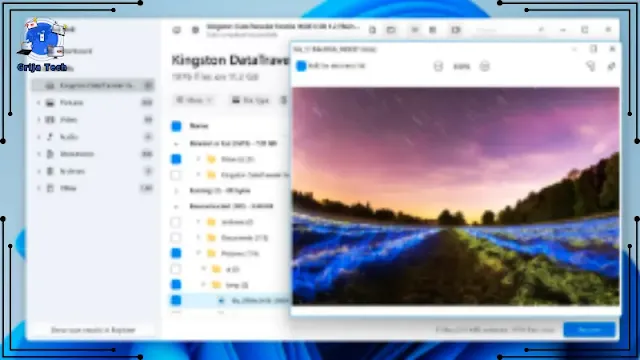
Task: Check the Documents folder checkbox
Action: pyautogui.click(x=176, y=238)
